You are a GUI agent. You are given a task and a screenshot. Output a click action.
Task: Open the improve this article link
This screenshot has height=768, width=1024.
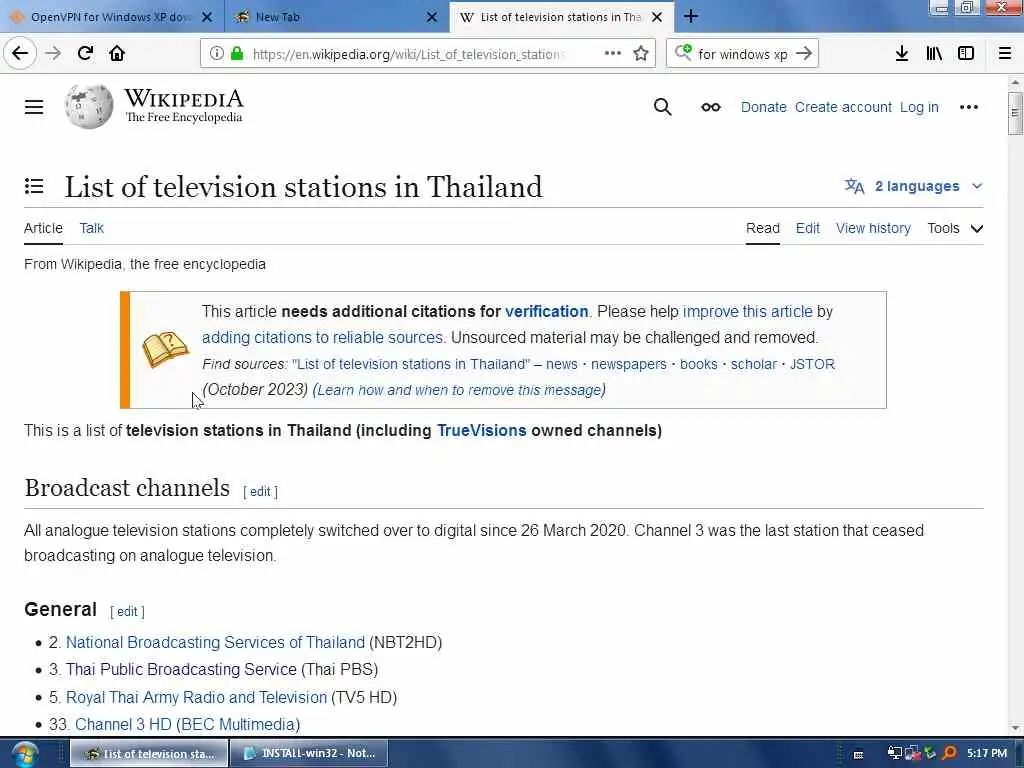coord(748,312)
